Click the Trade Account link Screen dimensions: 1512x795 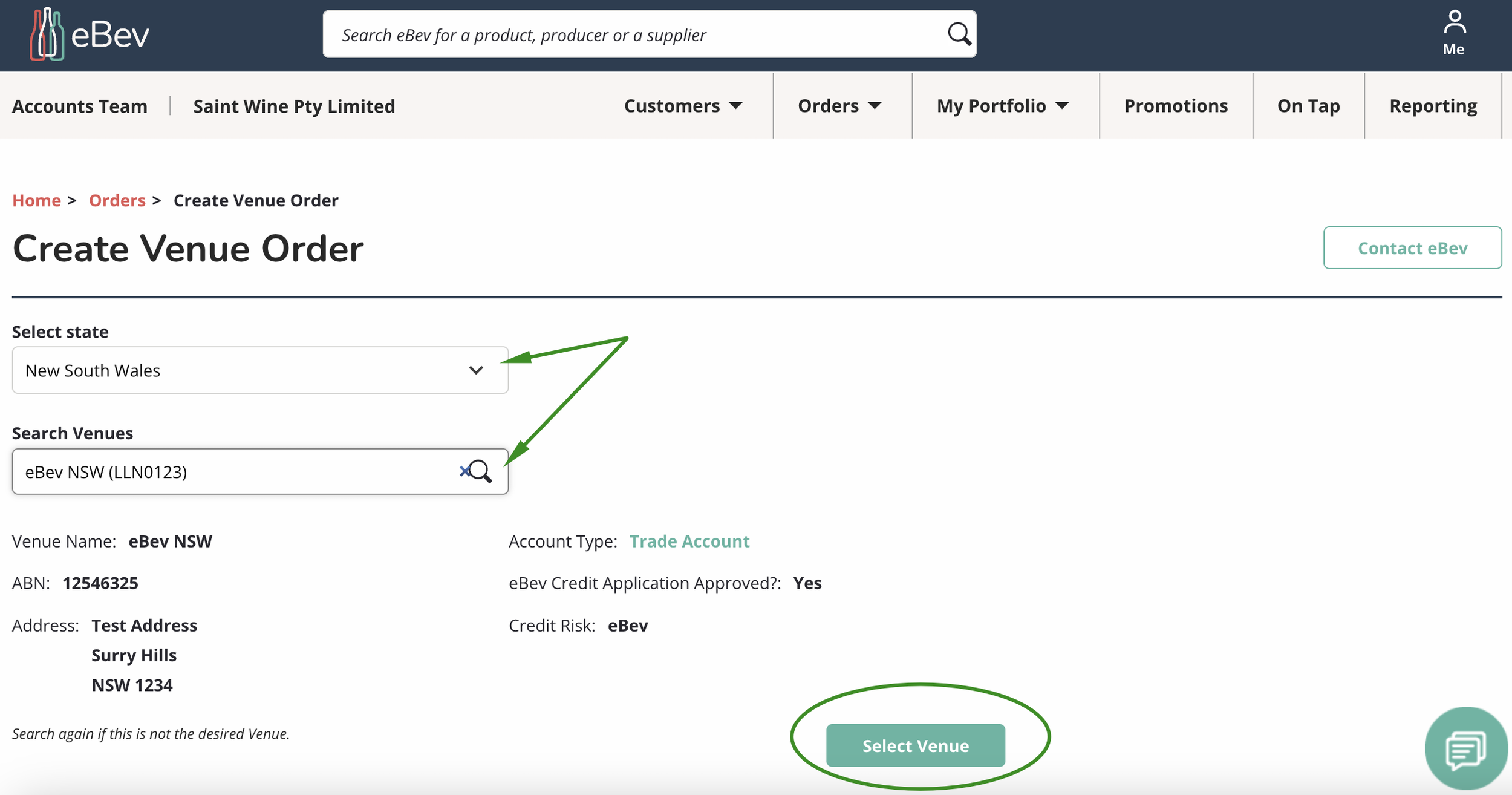click(689, 541)
